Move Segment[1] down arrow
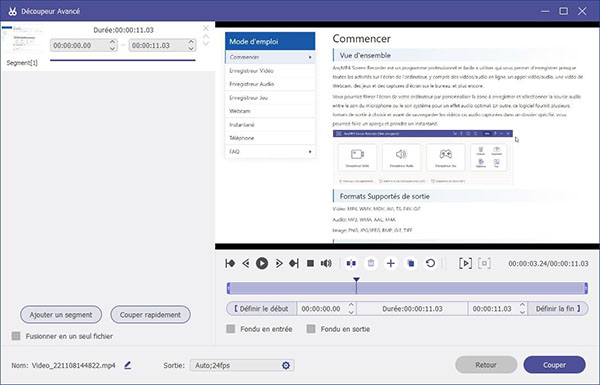Viewport: 600px width, 385px height. click(206, 43)
